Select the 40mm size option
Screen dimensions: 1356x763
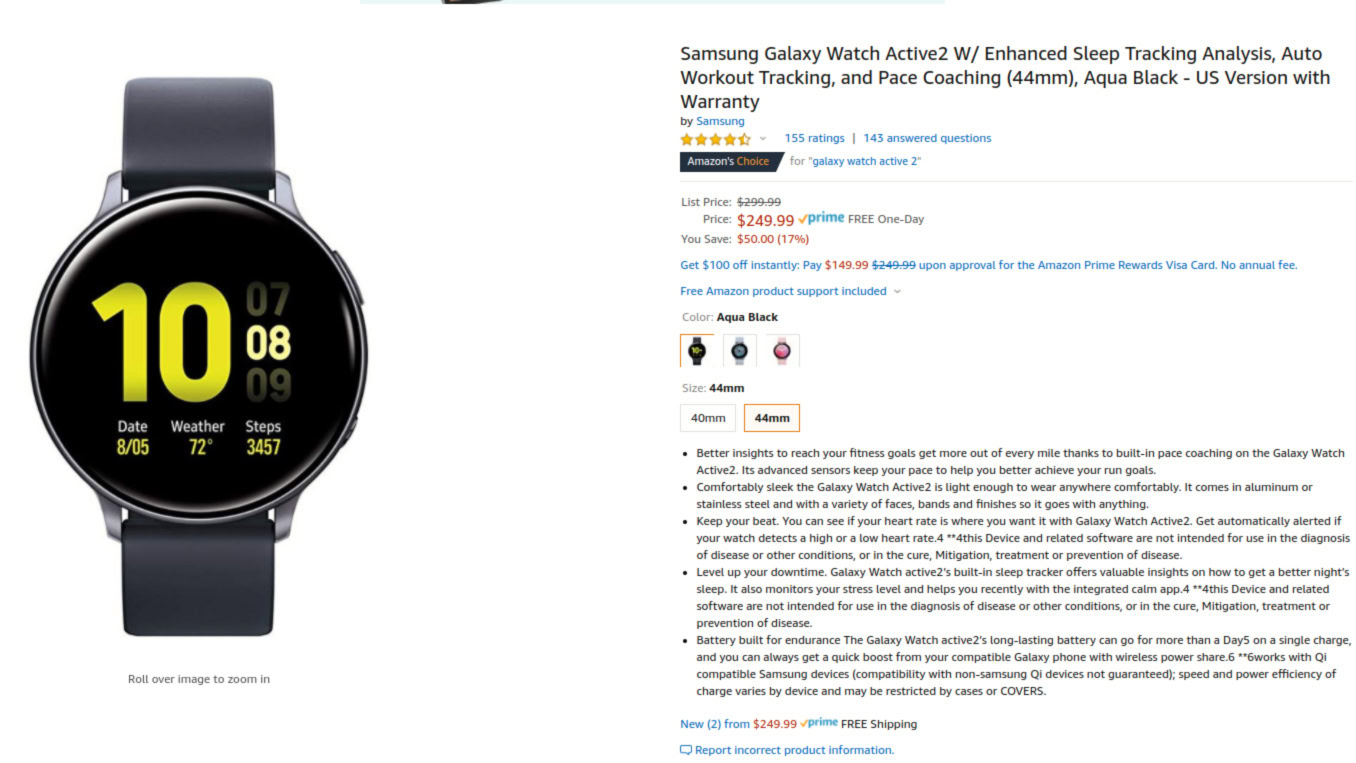tap(708, 418)
